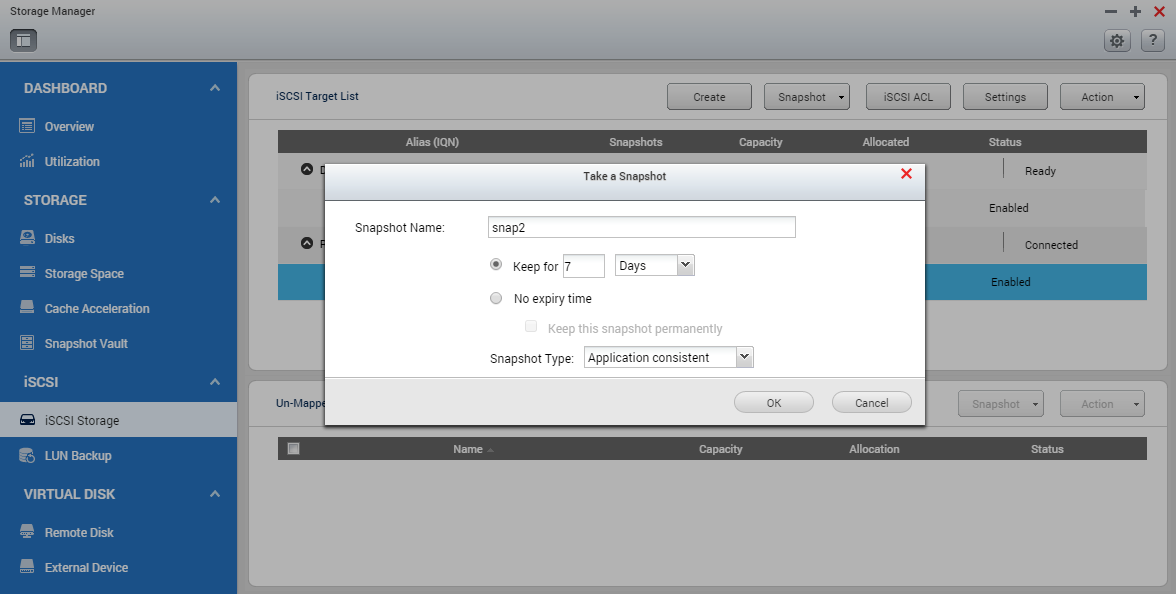Click the Snapshot Name input field
1176x594 pixels.
click(641, 227)
